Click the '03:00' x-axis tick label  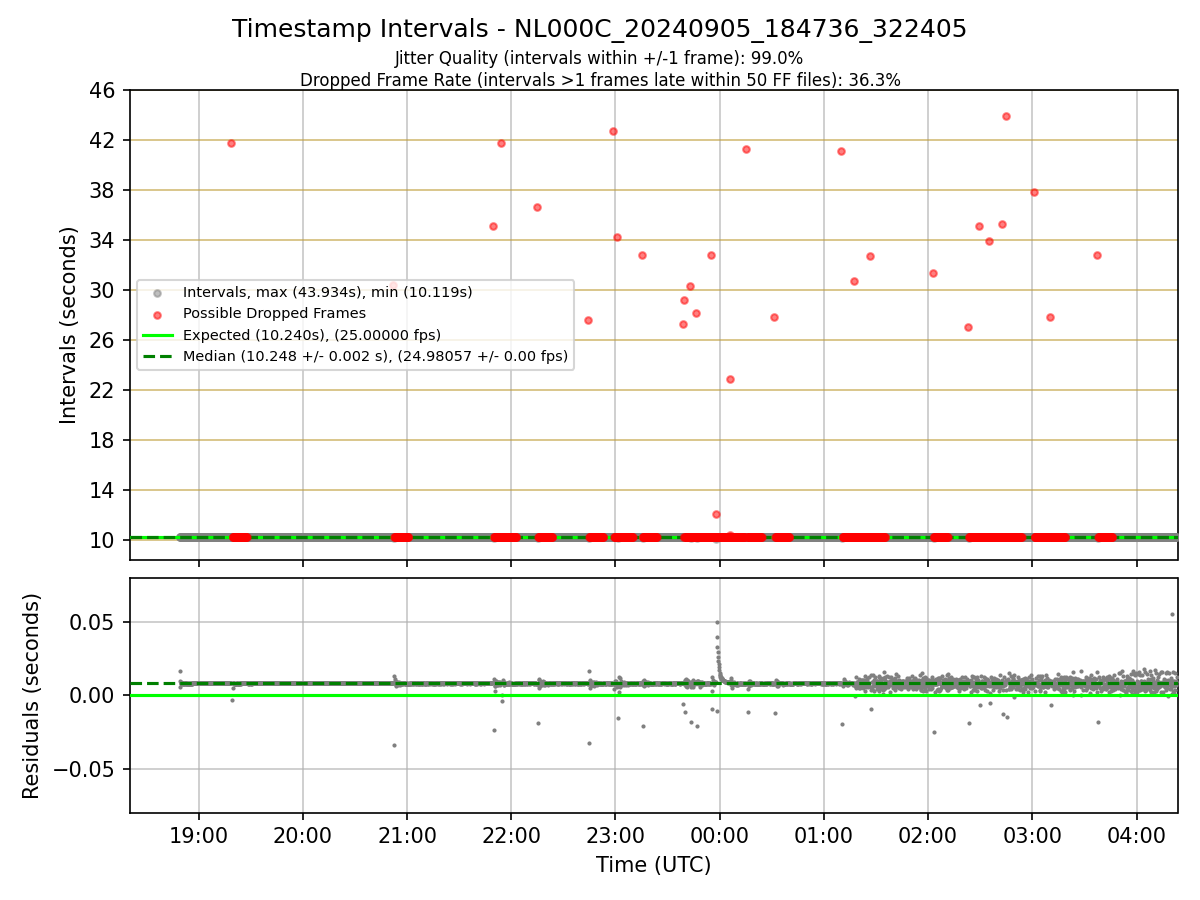tap(1032, 837)
